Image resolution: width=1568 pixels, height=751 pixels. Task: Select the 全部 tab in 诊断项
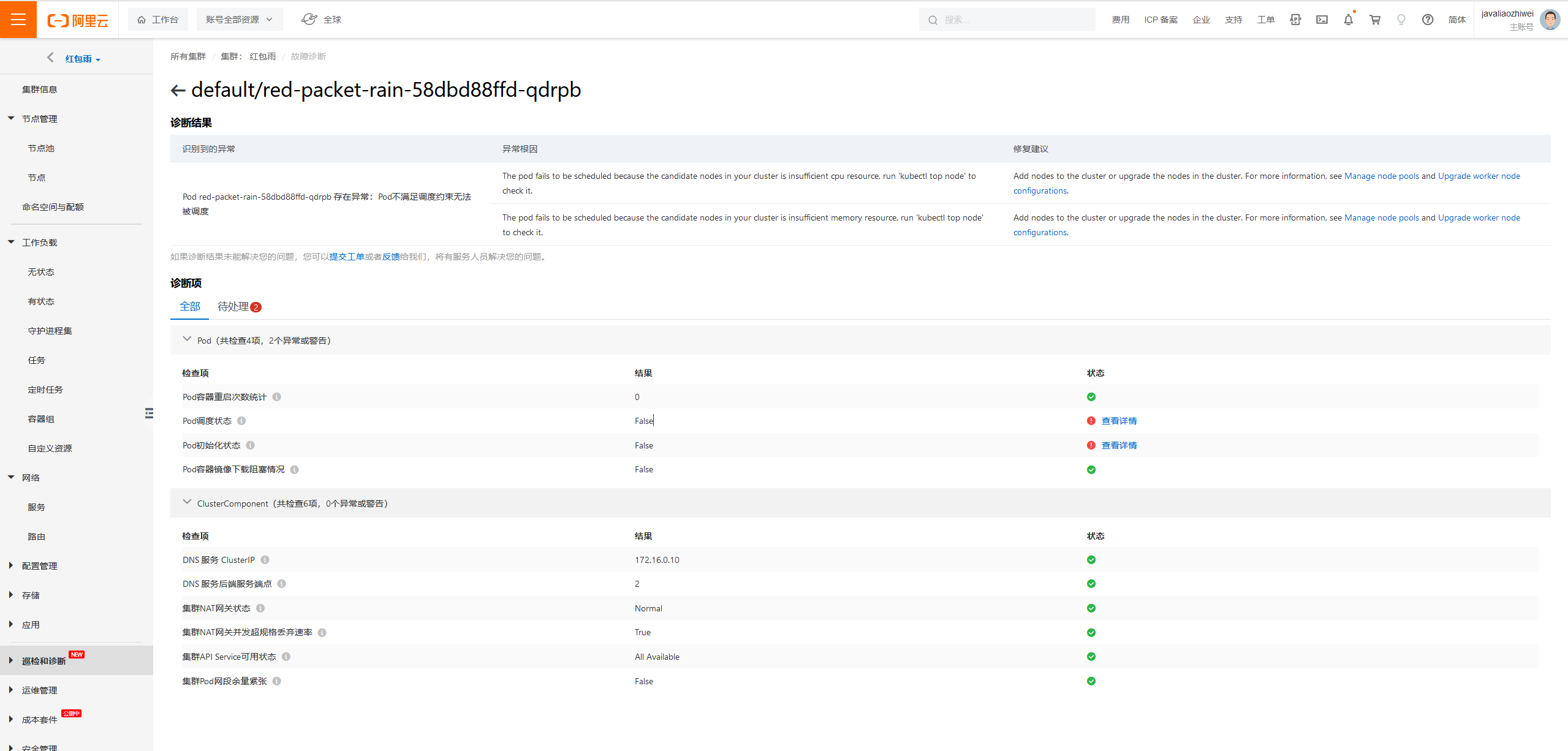pyautogui.click(x=190, y=307)
